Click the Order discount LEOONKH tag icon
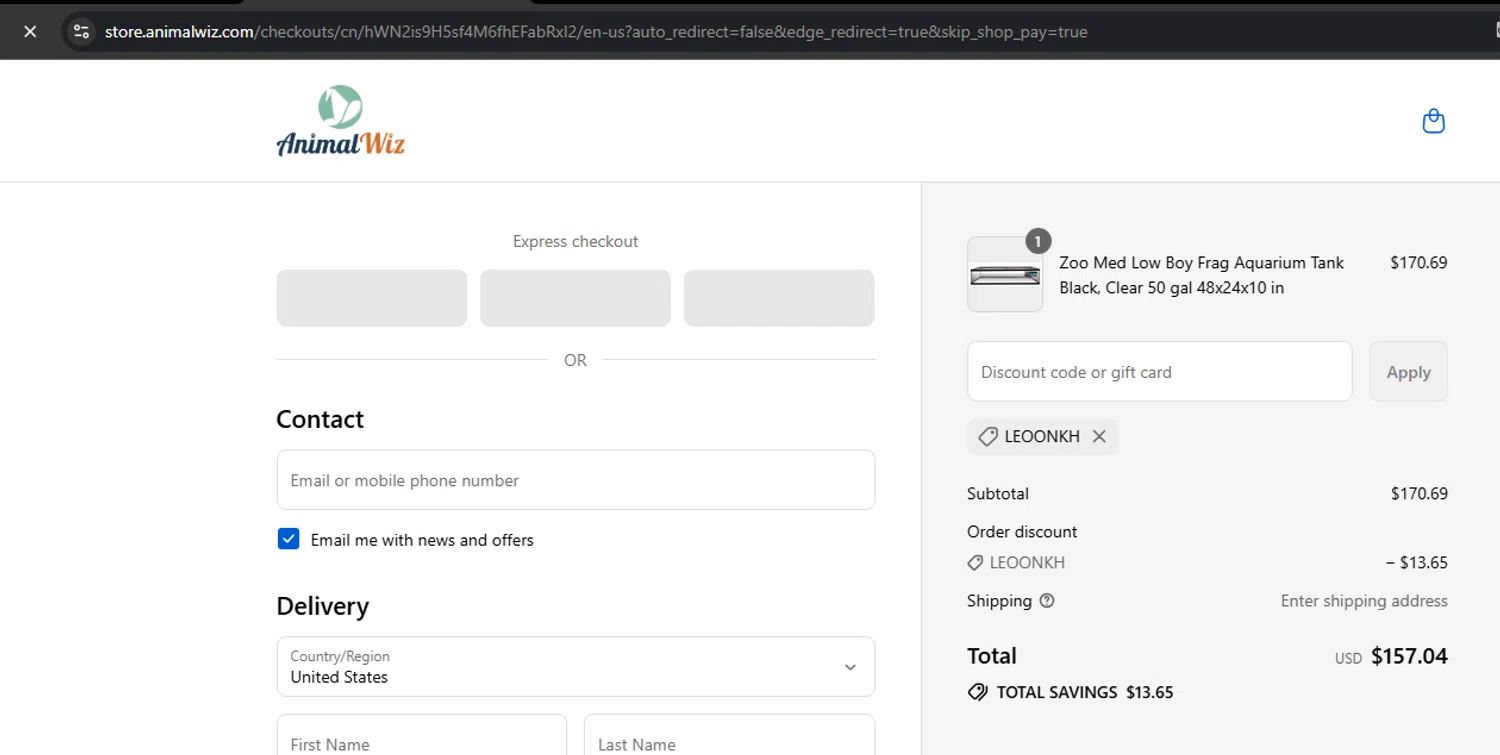 tap(975, 563)
